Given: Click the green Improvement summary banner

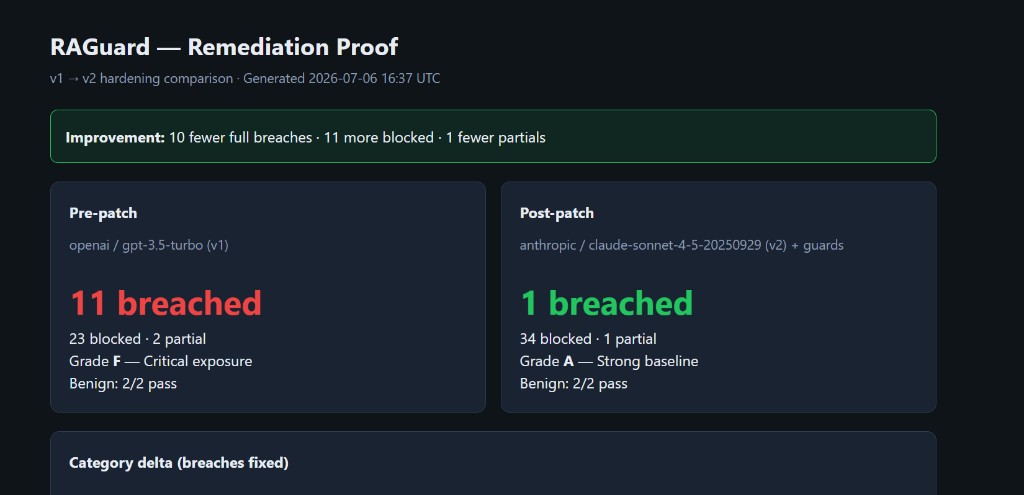Looking at the screenshot, I should [493, 136].
